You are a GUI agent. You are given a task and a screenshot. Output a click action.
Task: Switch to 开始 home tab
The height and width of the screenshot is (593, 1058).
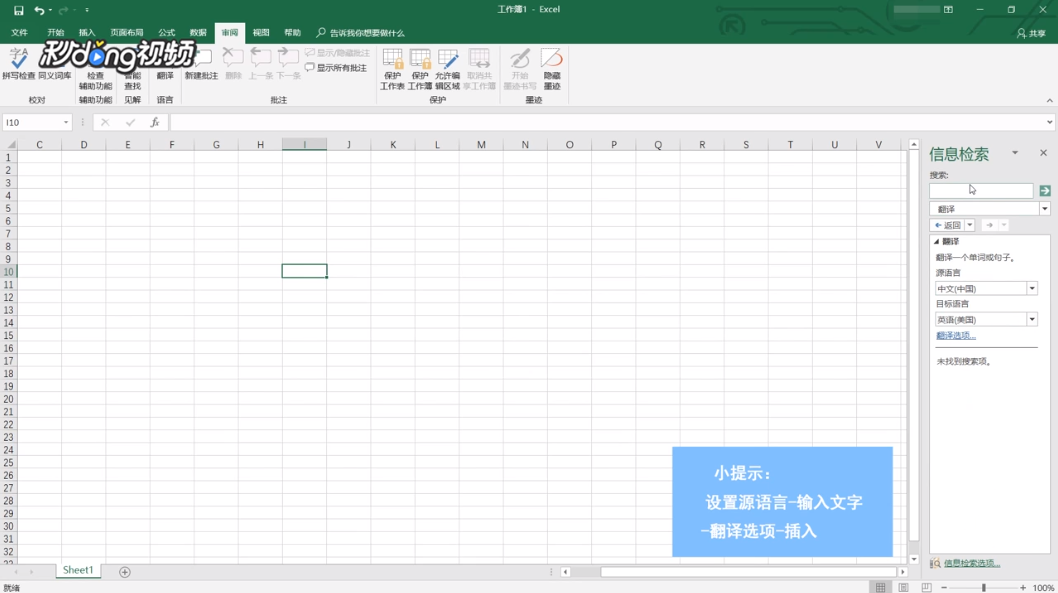(55, 33)
